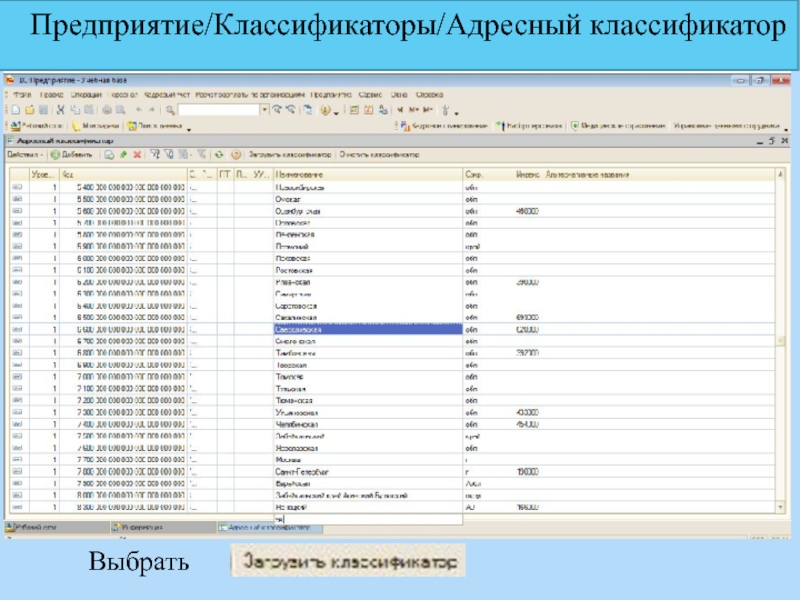Click the Print icon in main toolbar
Image resolution: width=800 pixels, height=600 pixels.
(x=108, y=110)
